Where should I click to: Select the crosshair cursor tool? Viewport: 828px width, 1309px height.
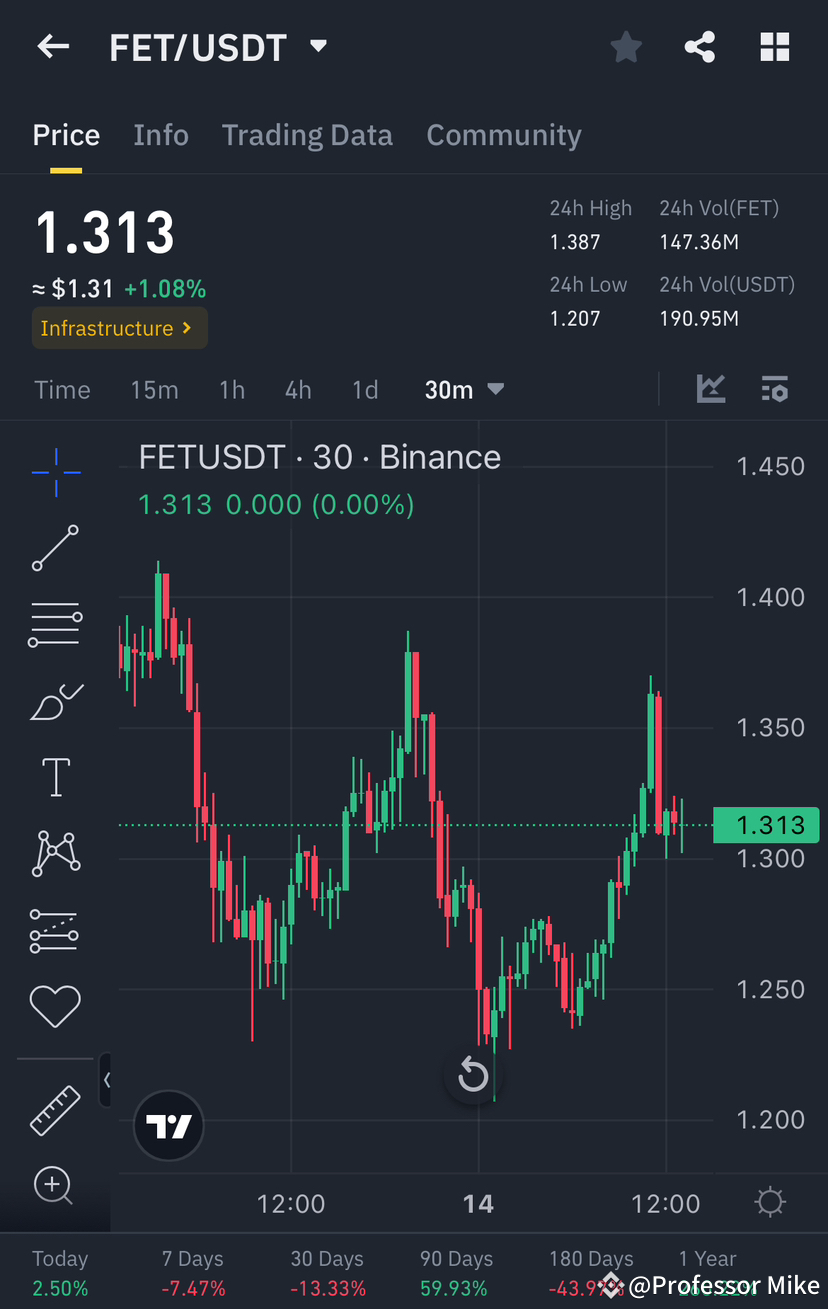click(55, 472)
